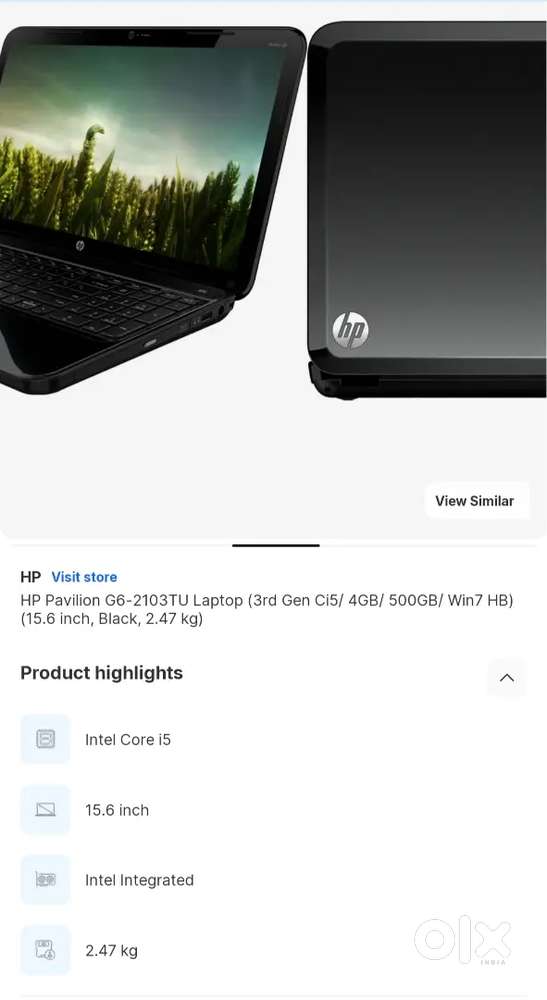Image resolution: width=547 pixels, height=1000 pixels.
Task: Select the HP Pavilion G6-2103TU product title
Action: click(x=266, y=609)
